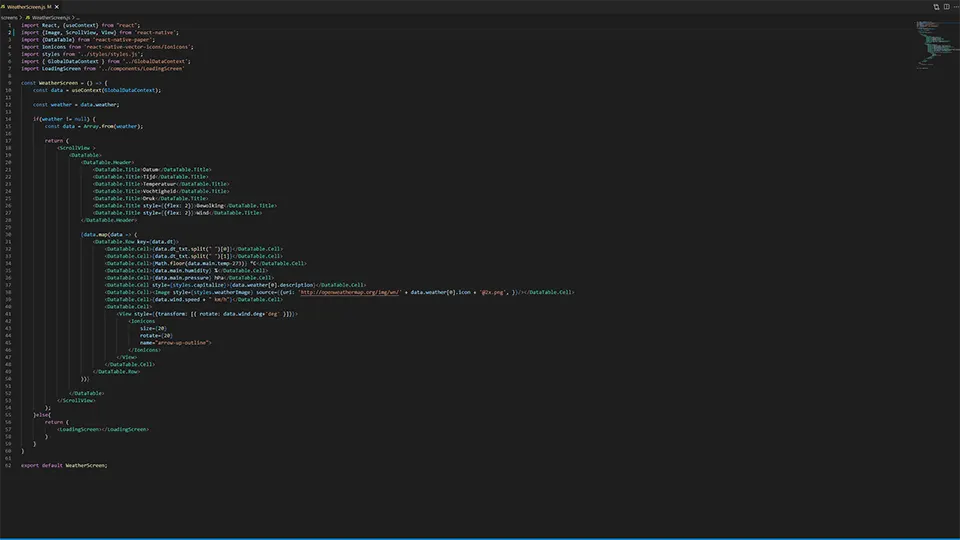Click the closing '</ScrollView>' tag
Screen dimensions: 960x540
pyautogui.click(x=77, y=400)
